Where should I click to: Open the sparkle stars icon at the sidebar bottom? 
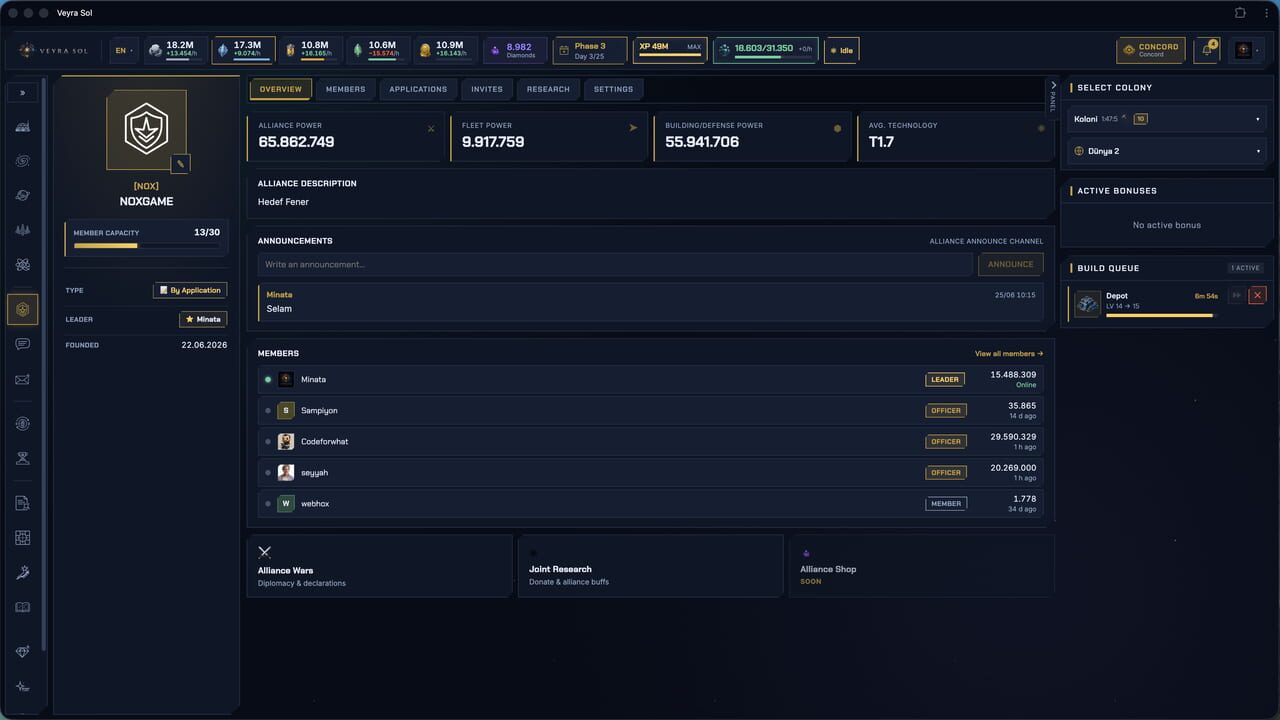[x=22, y=686]
